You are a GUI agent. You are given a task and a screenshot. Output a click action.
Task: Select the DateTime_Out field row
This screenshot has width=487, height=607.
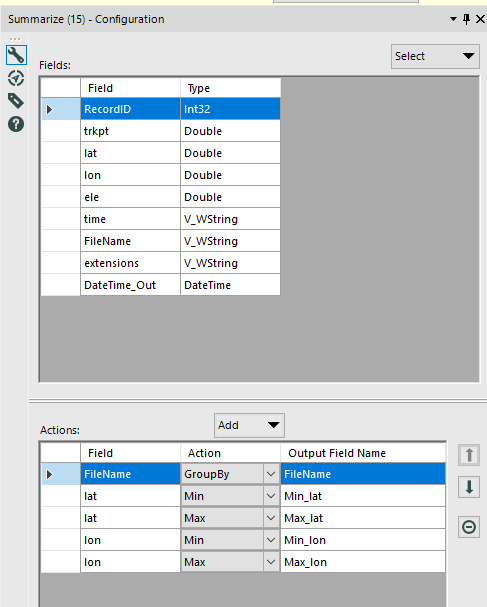point(161,285)
